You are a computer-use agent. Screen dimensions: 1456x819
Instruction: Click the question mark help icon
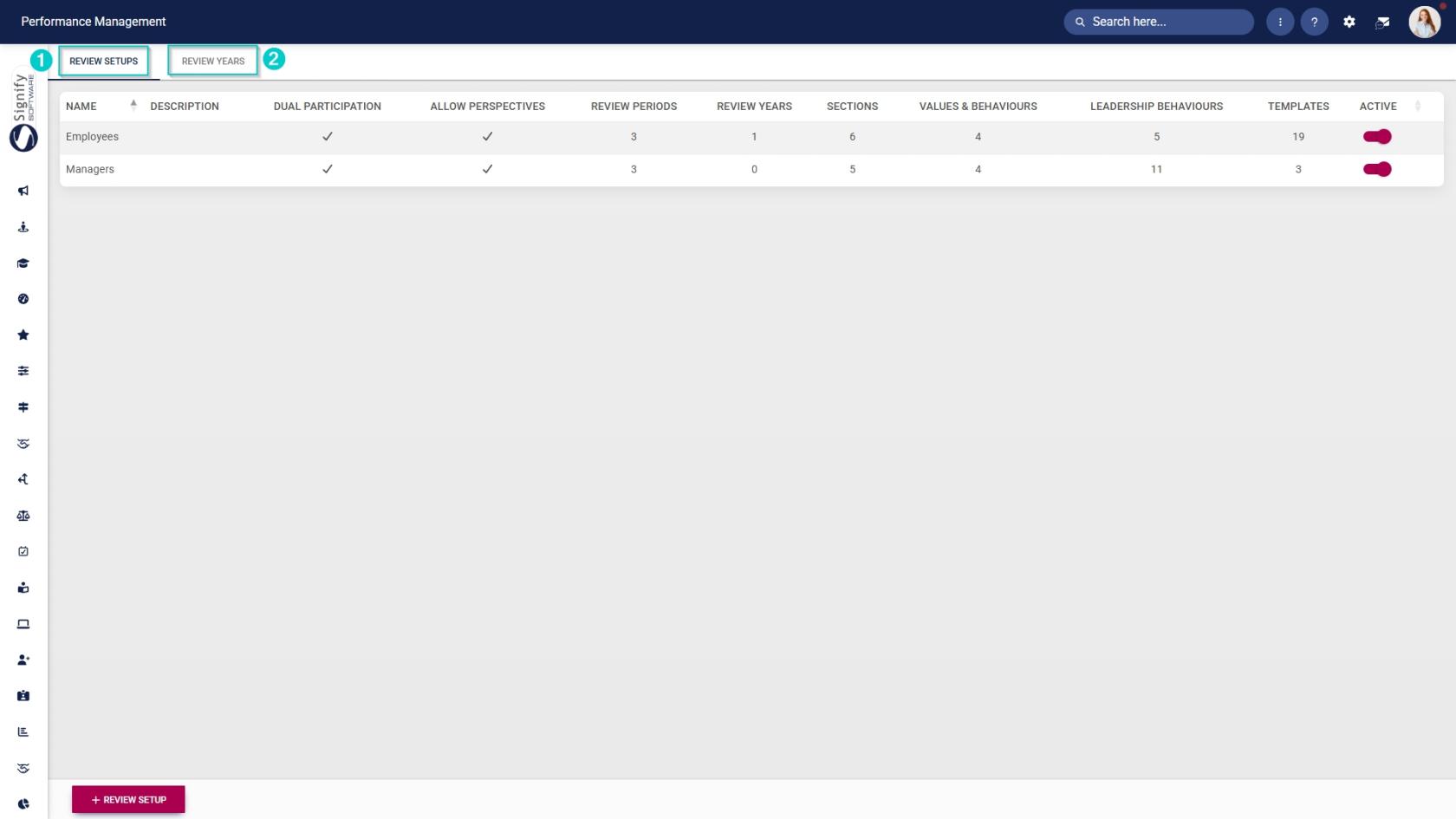coord(1314,22)
